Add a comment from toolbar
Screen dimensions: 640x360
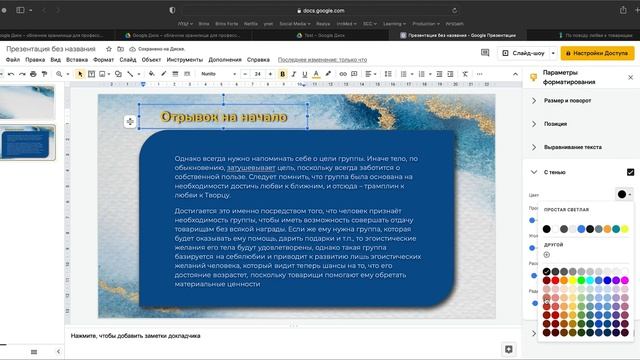pos(354,74)
